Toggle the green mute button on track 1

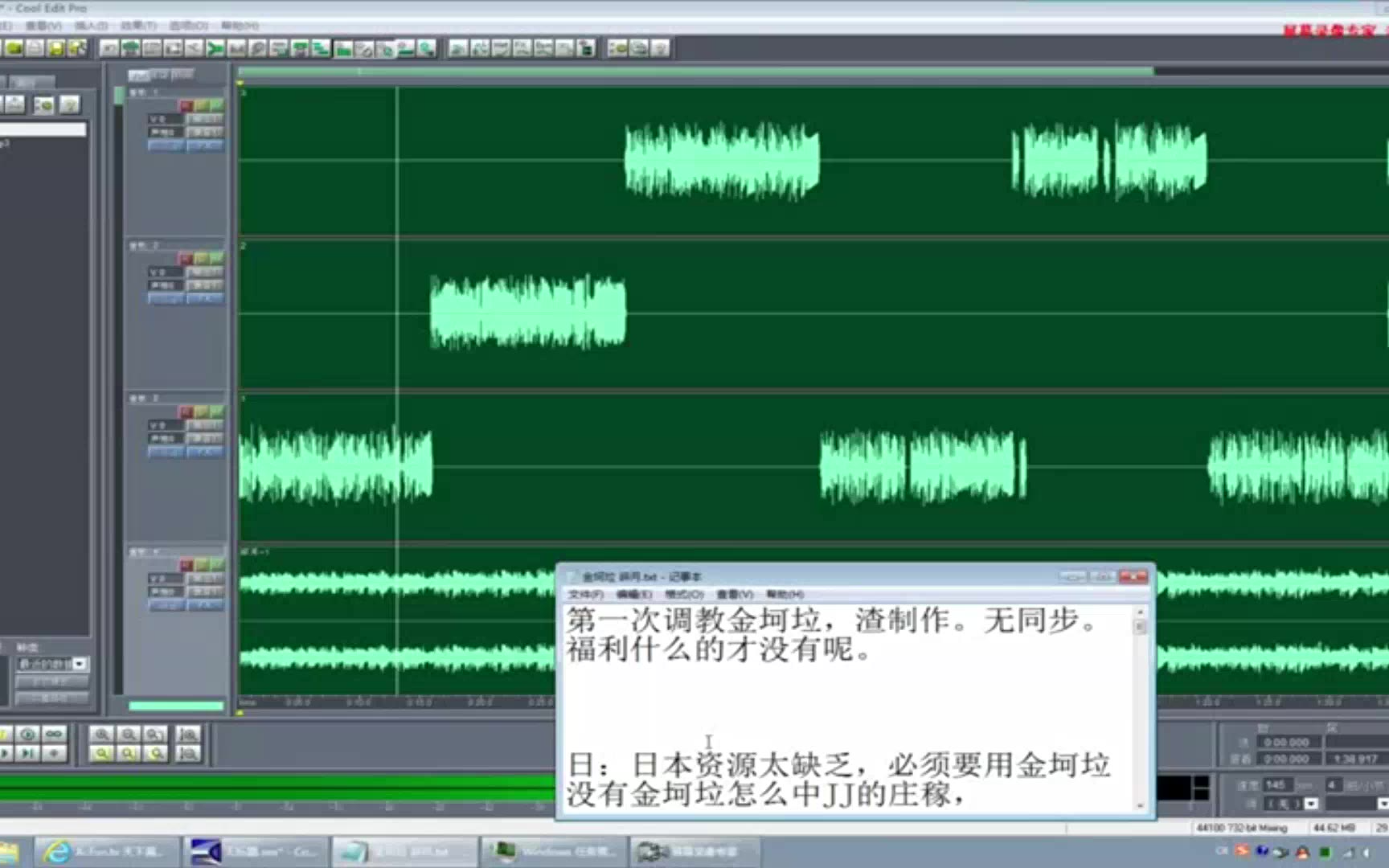tap(217, 105)
